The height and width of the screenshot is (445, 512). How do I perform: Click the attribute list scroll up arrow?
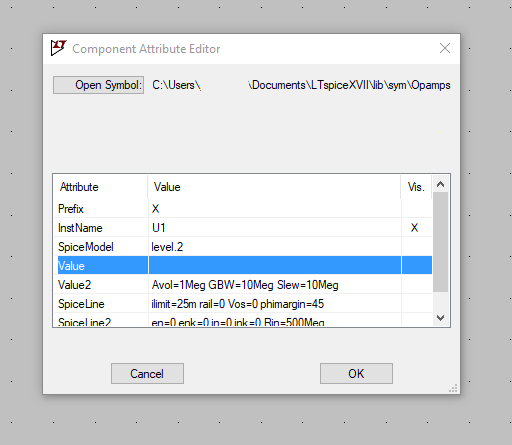click(440, 184)
